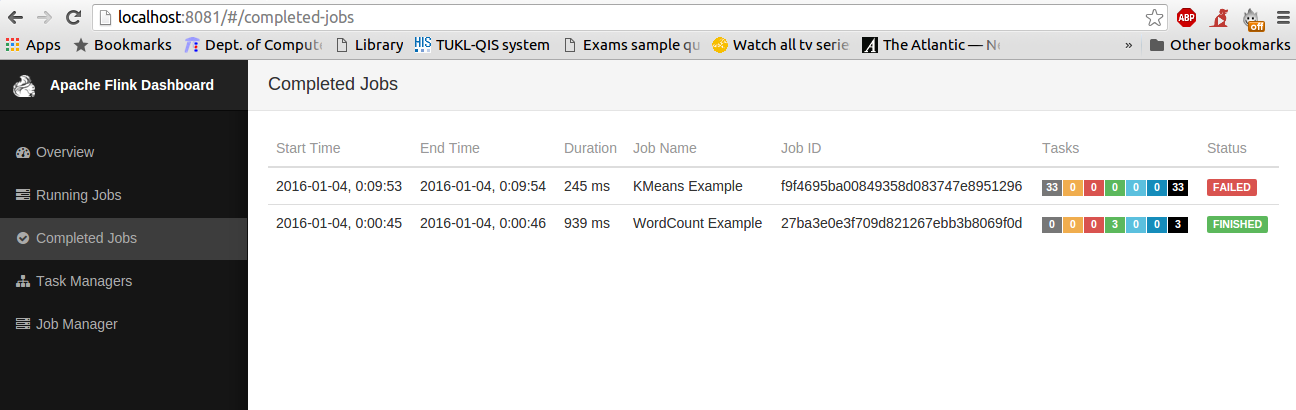Reload the page with the refresh icon
1296x410 pixels.
pyautogui.click(x=73, y=17)
